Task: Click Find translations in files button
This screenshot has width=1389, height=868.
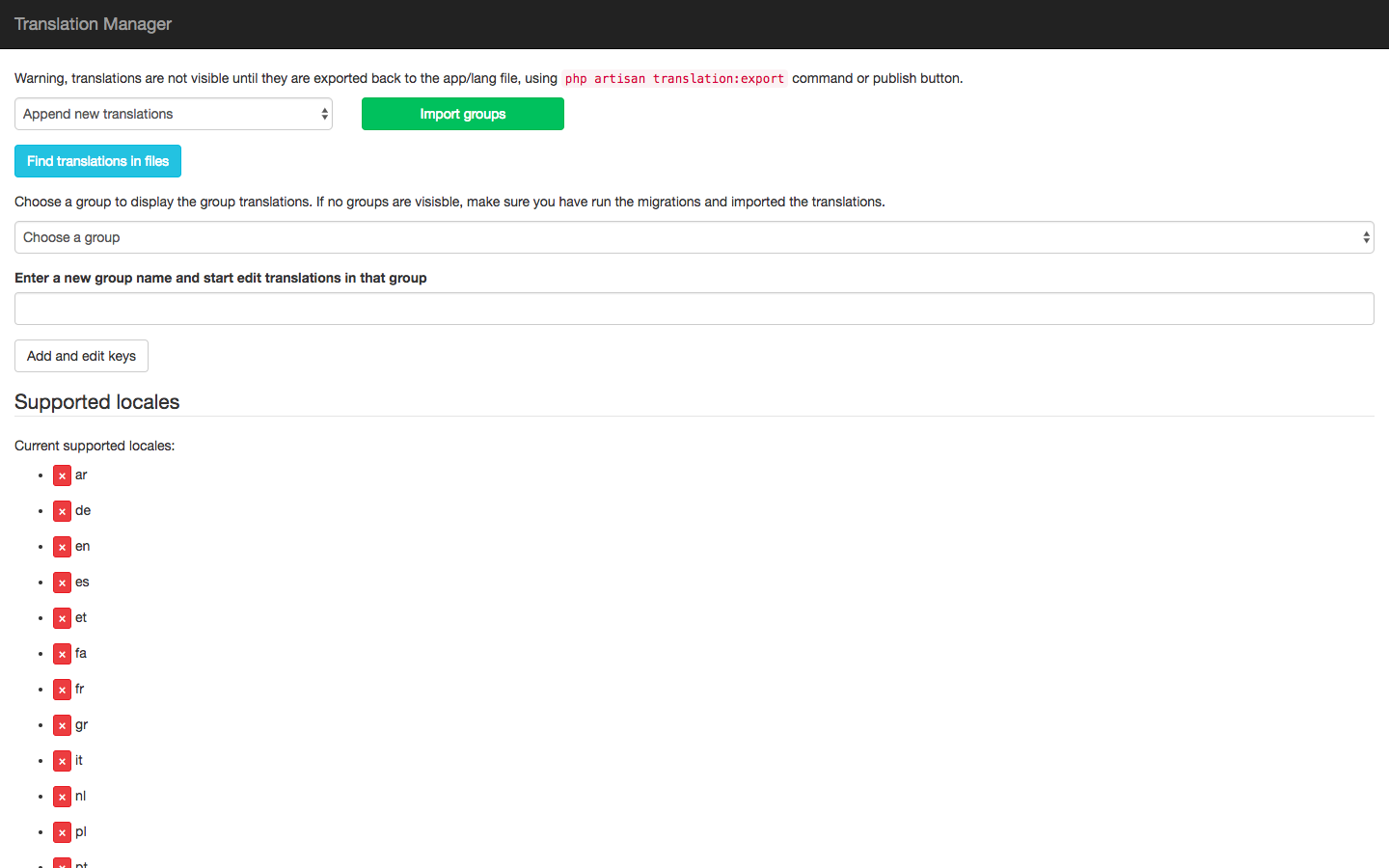Action: coord(97,161)
